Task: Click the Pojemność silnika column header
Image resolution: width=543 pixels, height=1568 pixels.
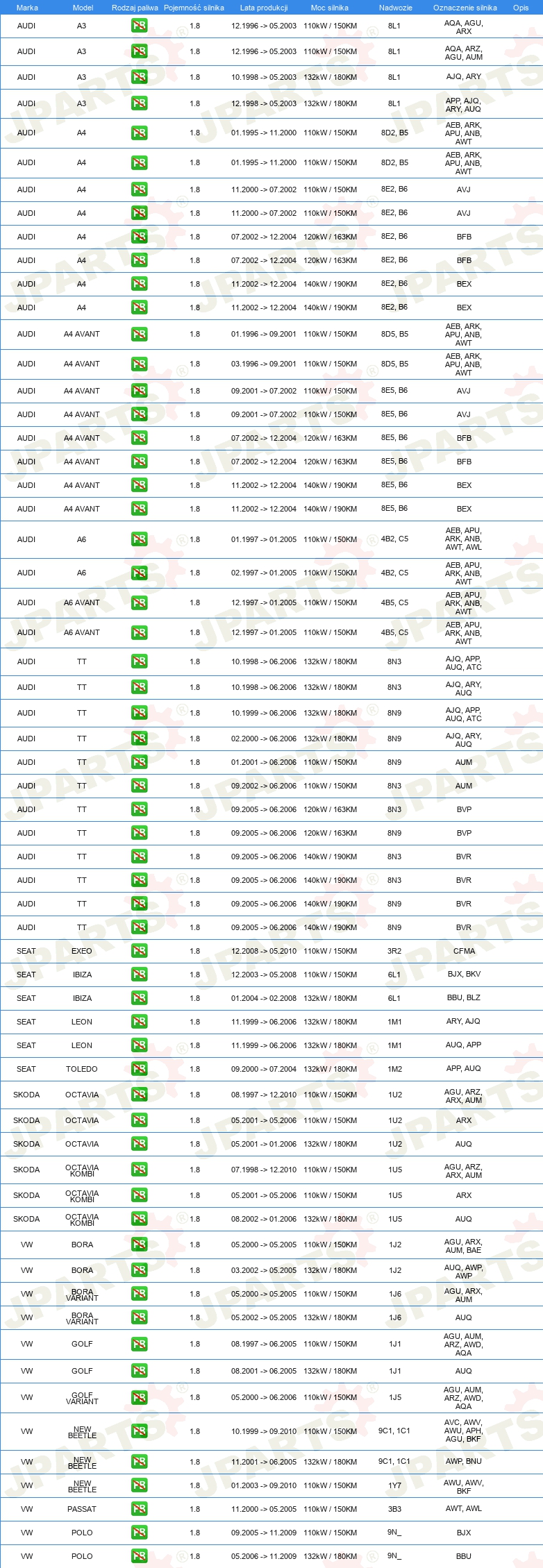Action: click(x=194, y=8)
